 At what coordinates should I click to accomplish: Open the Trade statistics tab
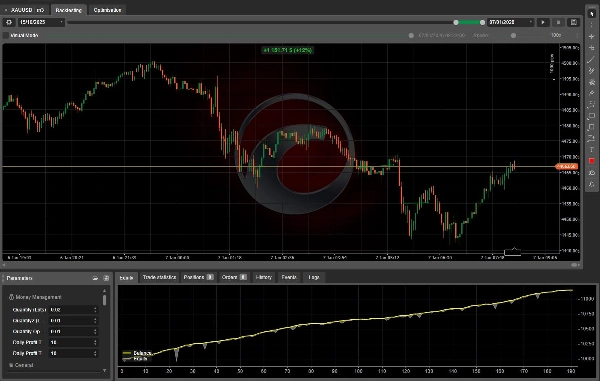click(x=159, y=277)
